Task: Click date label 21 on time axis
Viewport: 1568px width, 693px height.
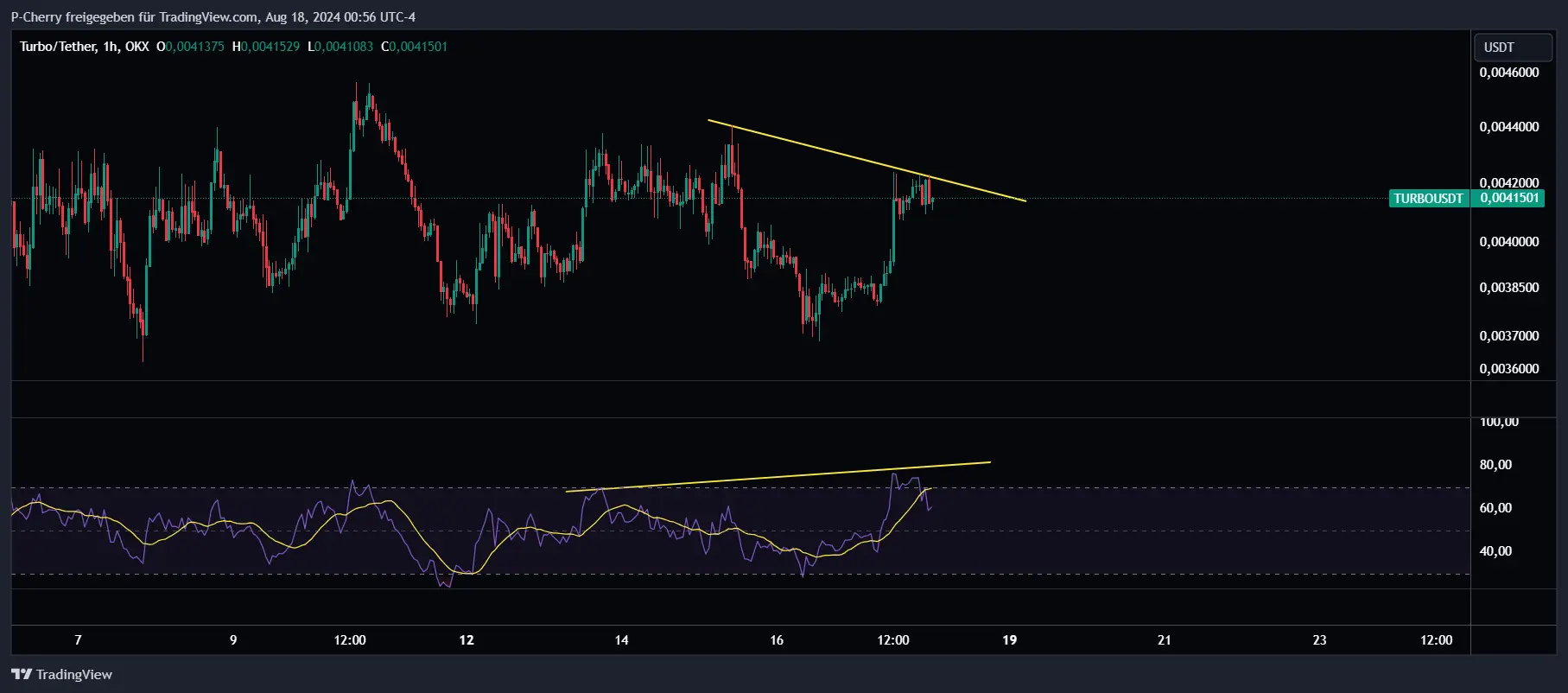Action: (x=1165, y=640)
